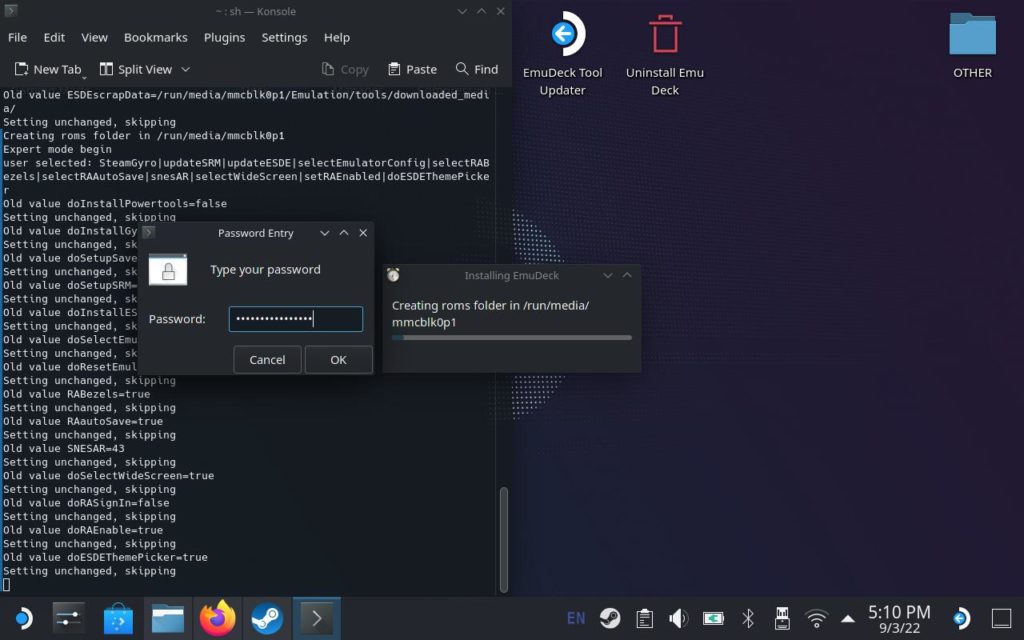Switch to Konsole taskbar entry
The height and width of the screenshot is (640, 1024).
pos(317,618)
